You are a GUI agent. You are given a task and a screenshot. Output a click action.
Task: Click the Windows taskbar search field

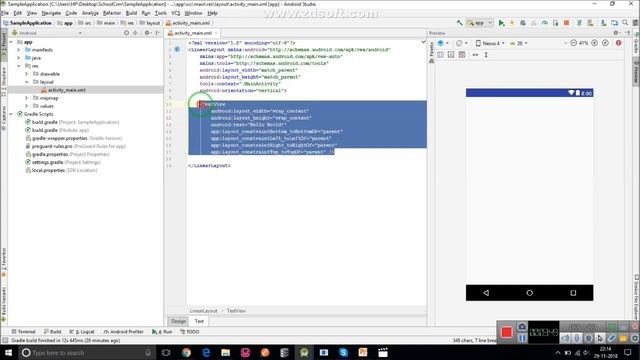click(87, 352)
